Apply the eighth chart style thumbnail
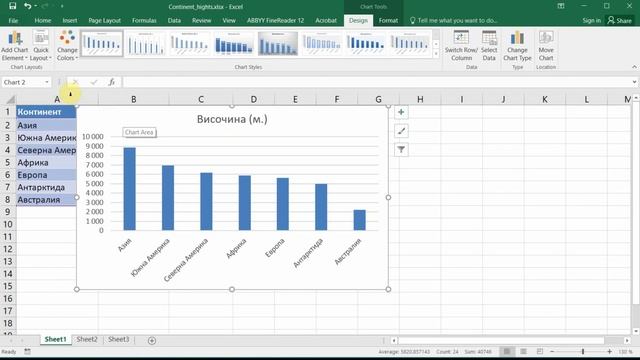This screenshot has height=360, width=640. point(410,44)
